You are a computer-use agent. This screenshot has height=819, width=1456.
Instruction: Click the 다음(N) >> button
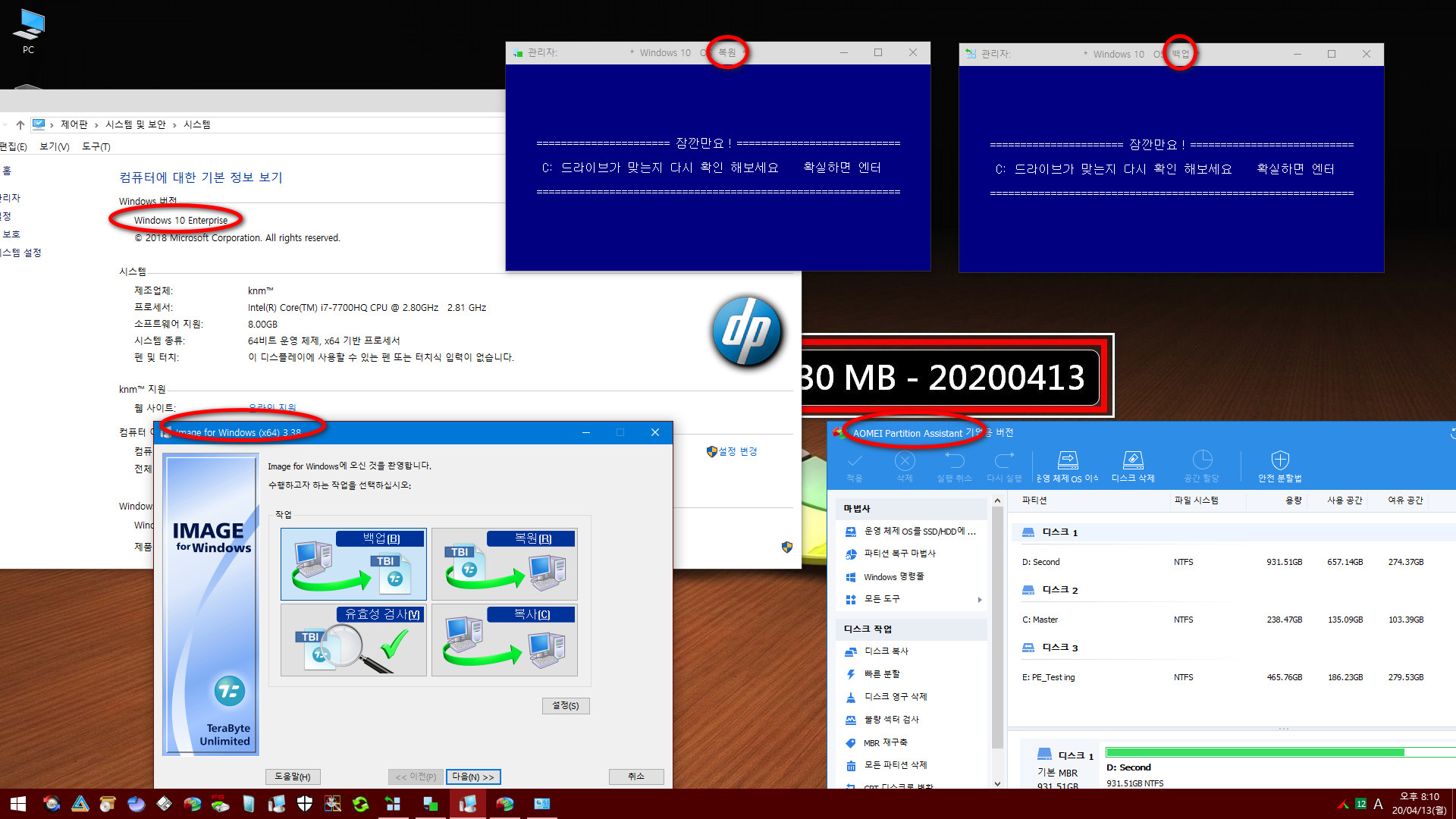(473, 777)
